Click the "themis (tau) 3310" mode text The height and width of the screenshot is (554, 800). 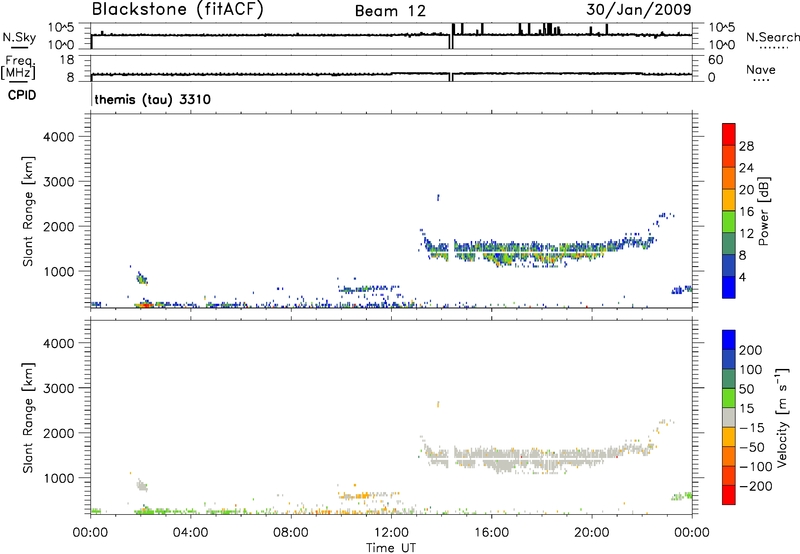153,99
